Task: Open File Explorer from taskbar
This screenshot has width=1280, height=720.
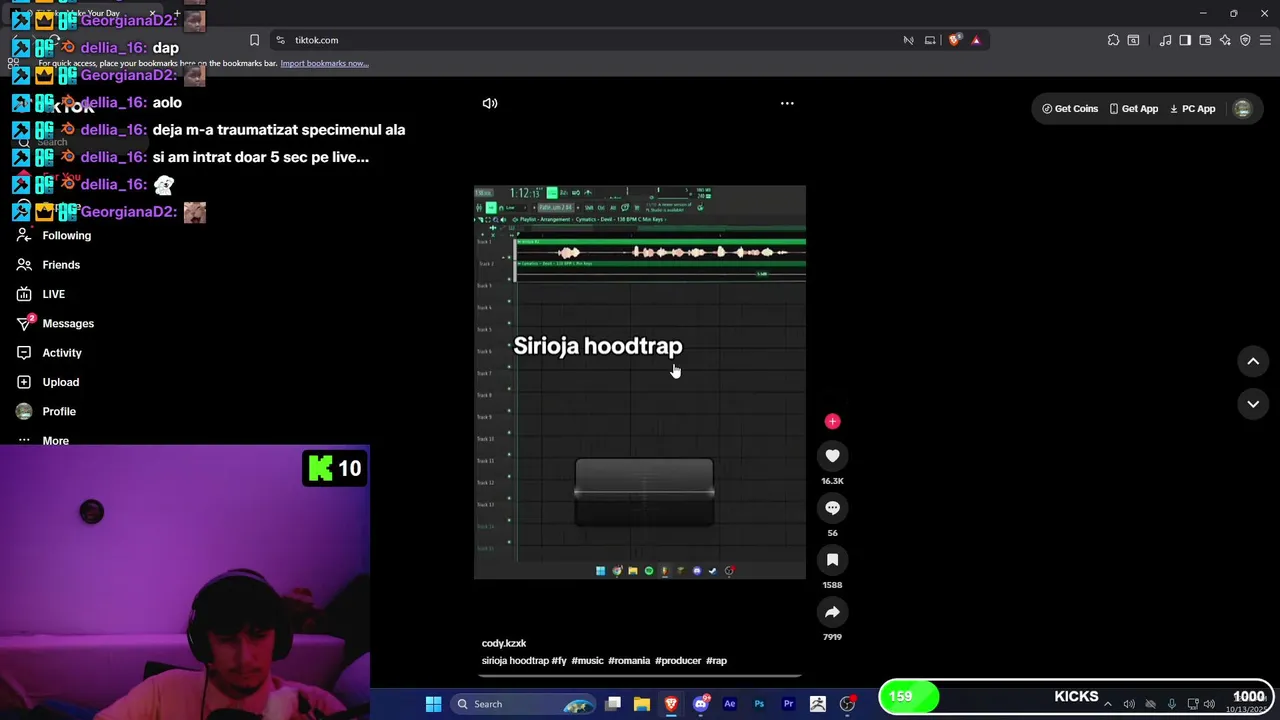Action: click(642, 704)
